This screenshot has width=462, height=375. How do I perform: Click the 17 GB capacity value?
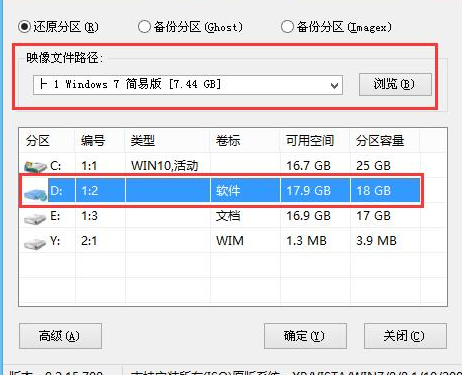[x=373, y=216]
